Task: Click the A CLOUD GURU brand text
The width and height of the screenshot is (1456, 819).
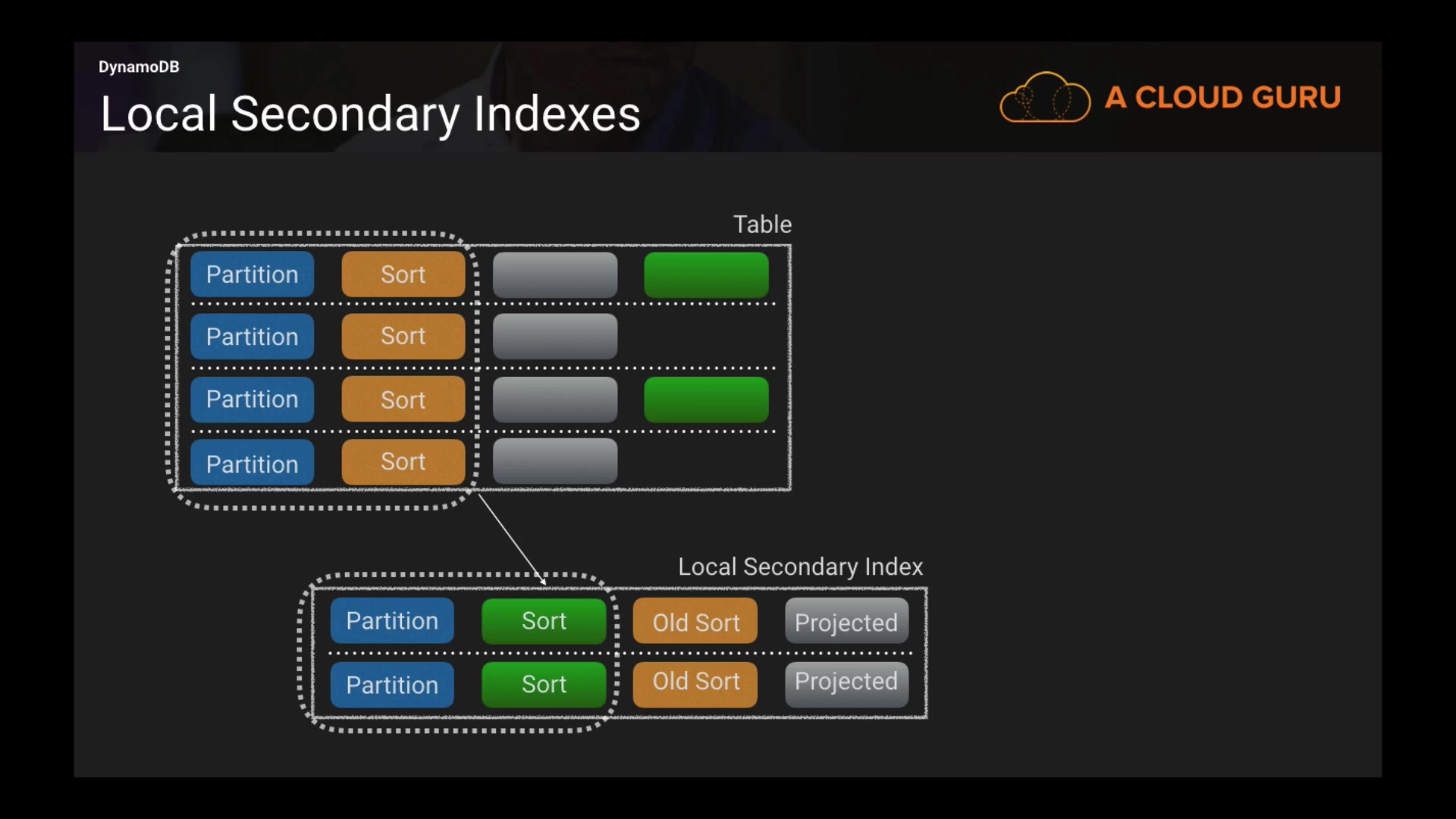Action: [x=1222, y=98]
